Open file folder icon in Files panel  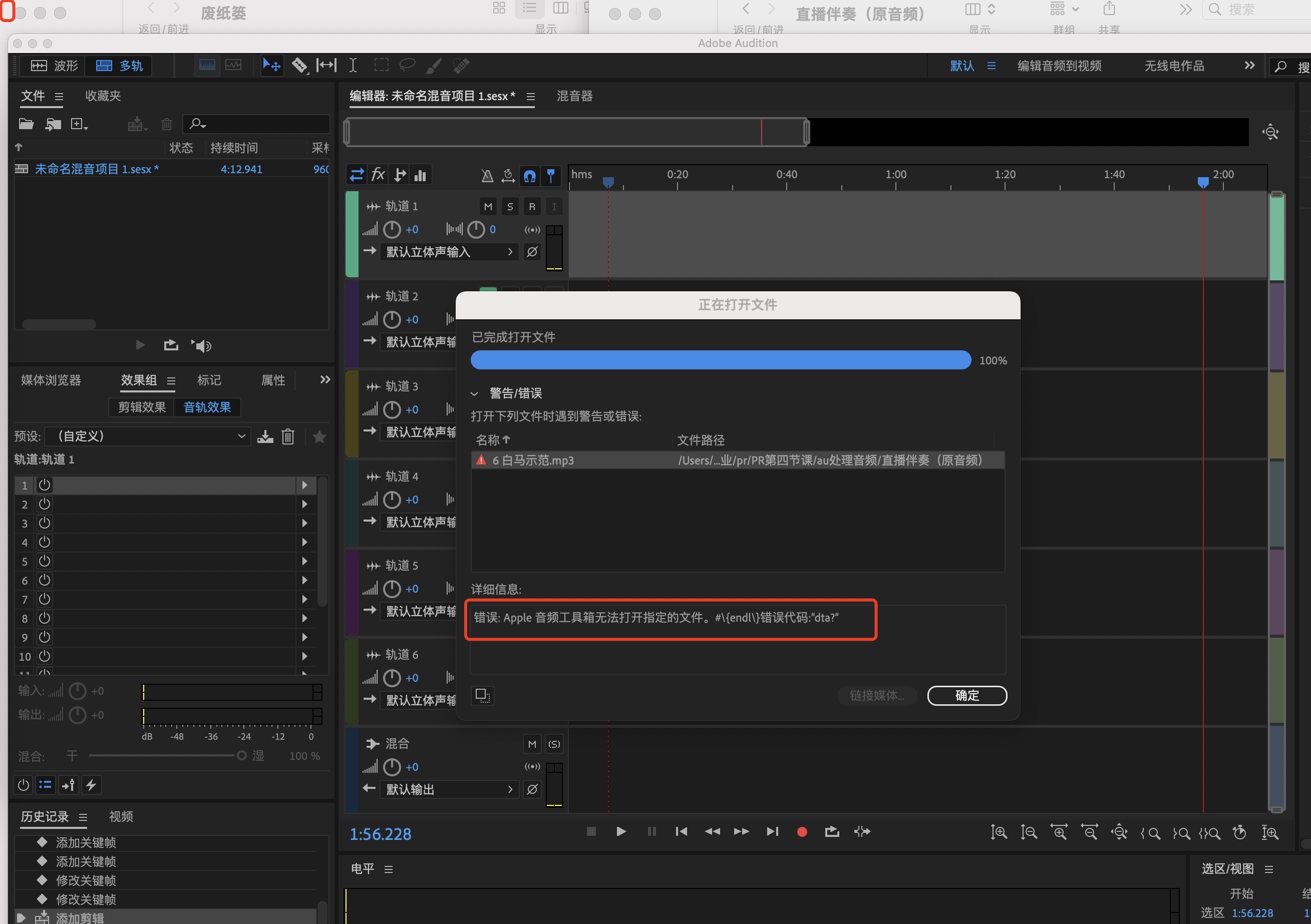(x=26, y=124)
